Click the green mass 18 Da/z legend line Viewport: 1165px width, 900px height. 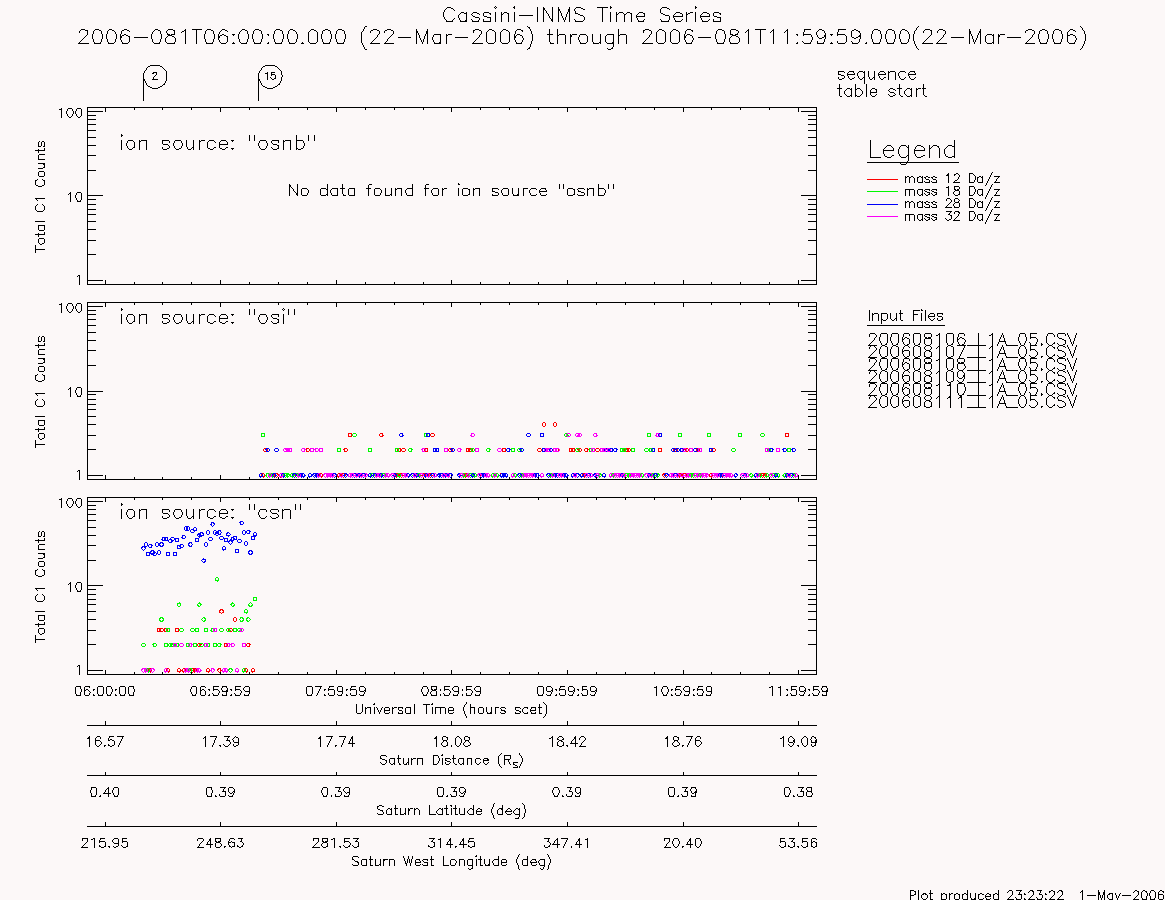pyautogui.click(x=883, y=192)
